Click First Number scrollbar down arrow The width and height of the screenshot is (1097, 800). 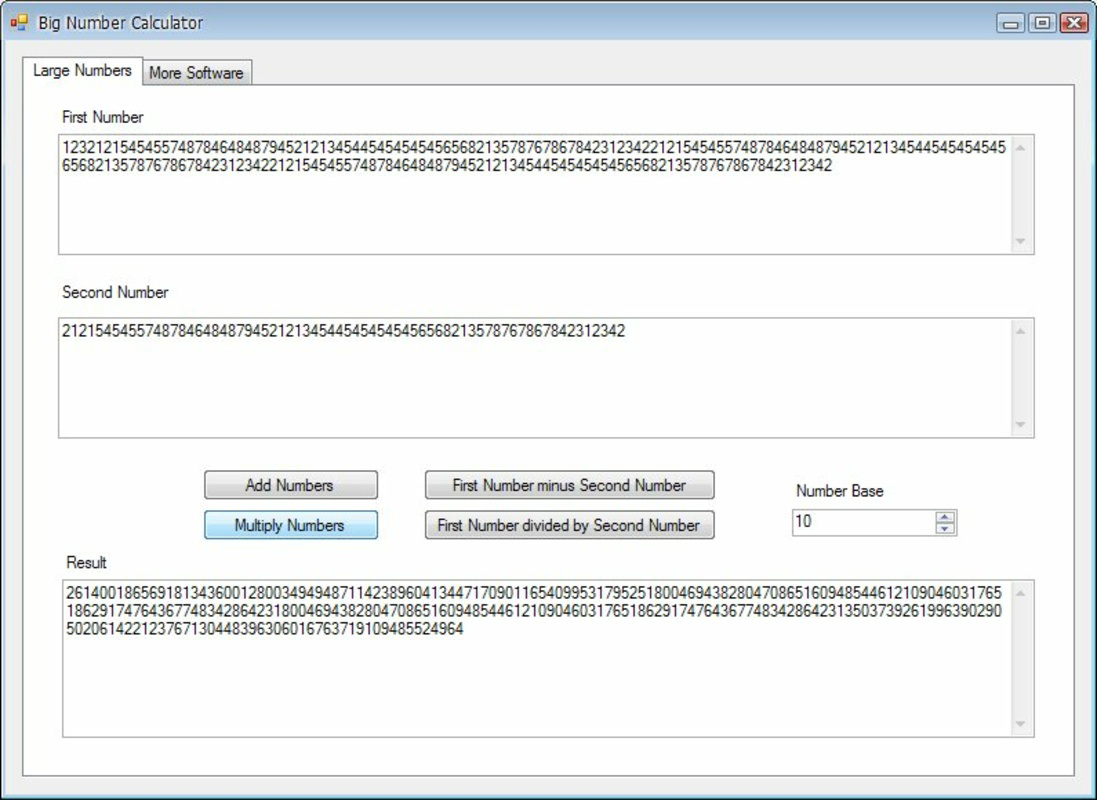click(x=1021, y=241)
